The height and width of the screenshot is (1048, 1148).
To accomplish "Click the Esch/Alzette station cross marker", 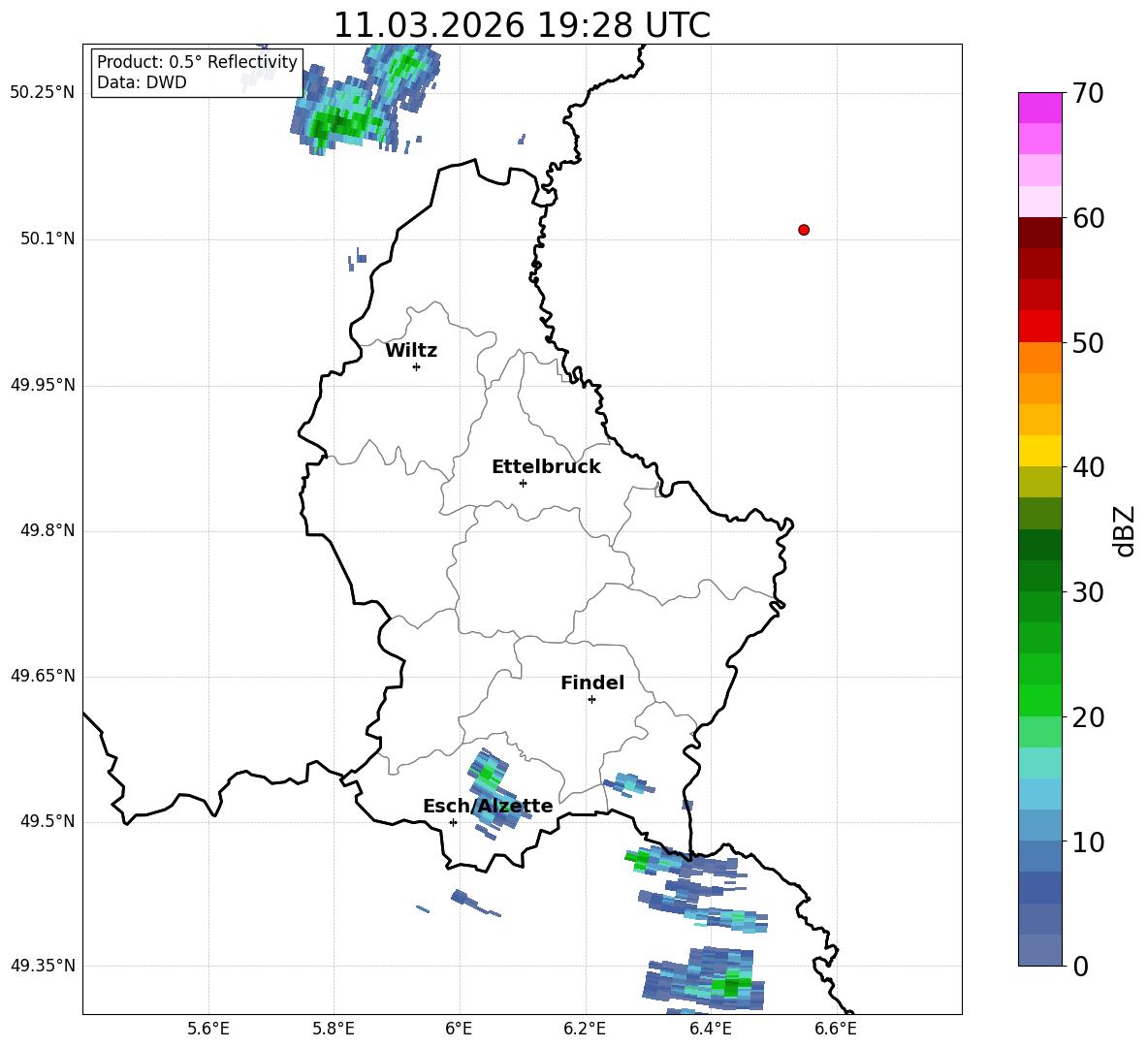I will pos(453,822).
